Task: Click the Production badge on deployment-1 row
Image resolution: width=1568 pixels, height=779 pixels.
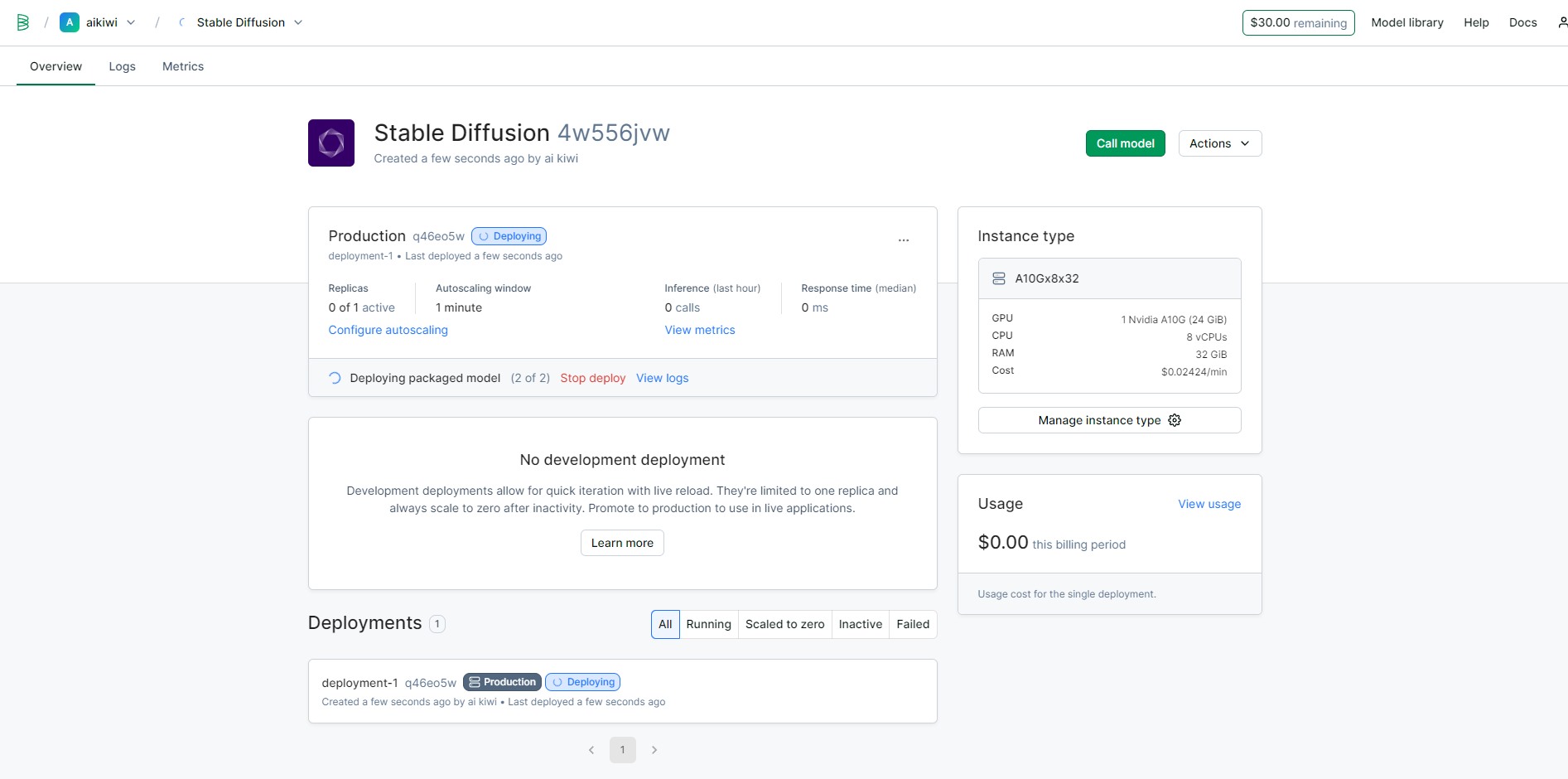Action: (x=502, y=682)
